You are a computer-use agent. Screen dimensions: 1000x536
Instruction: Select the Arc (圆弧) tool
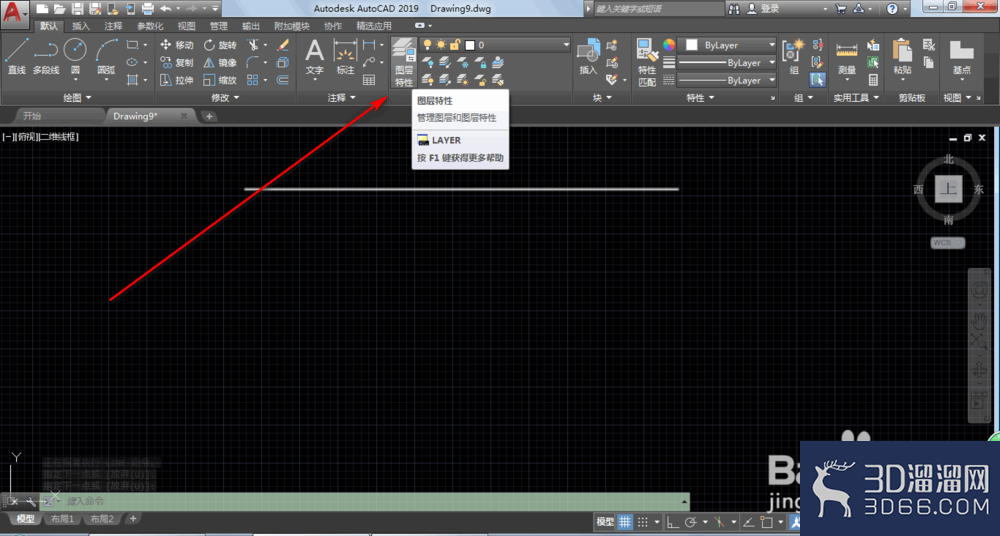click(x=107, y=57)
